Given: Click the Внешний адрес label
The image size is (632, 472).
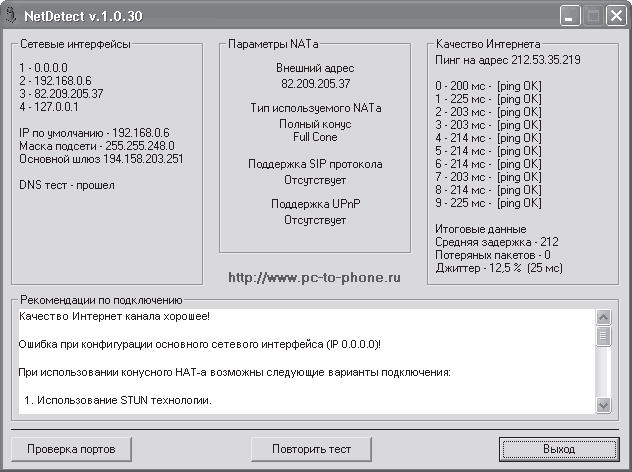Looking at the screenshot, I should click(315, 68).
